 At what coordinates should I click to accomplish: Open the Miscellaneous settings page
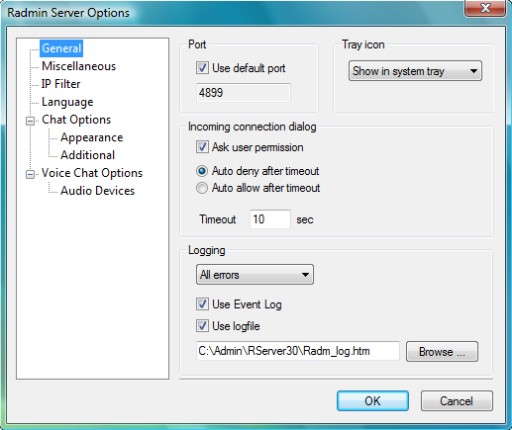pos(79,66)
